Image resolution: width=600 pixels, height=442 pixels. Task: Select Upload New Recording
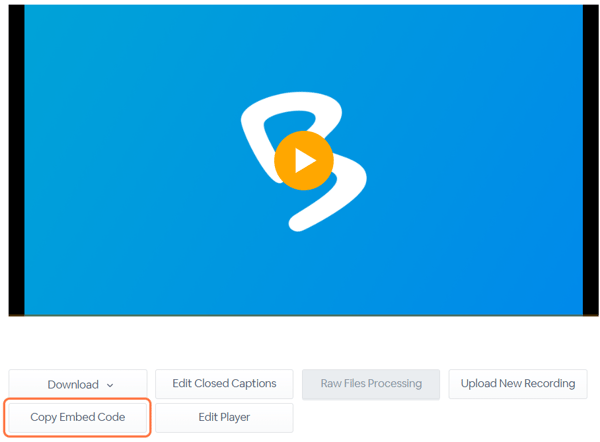(518, 384)
